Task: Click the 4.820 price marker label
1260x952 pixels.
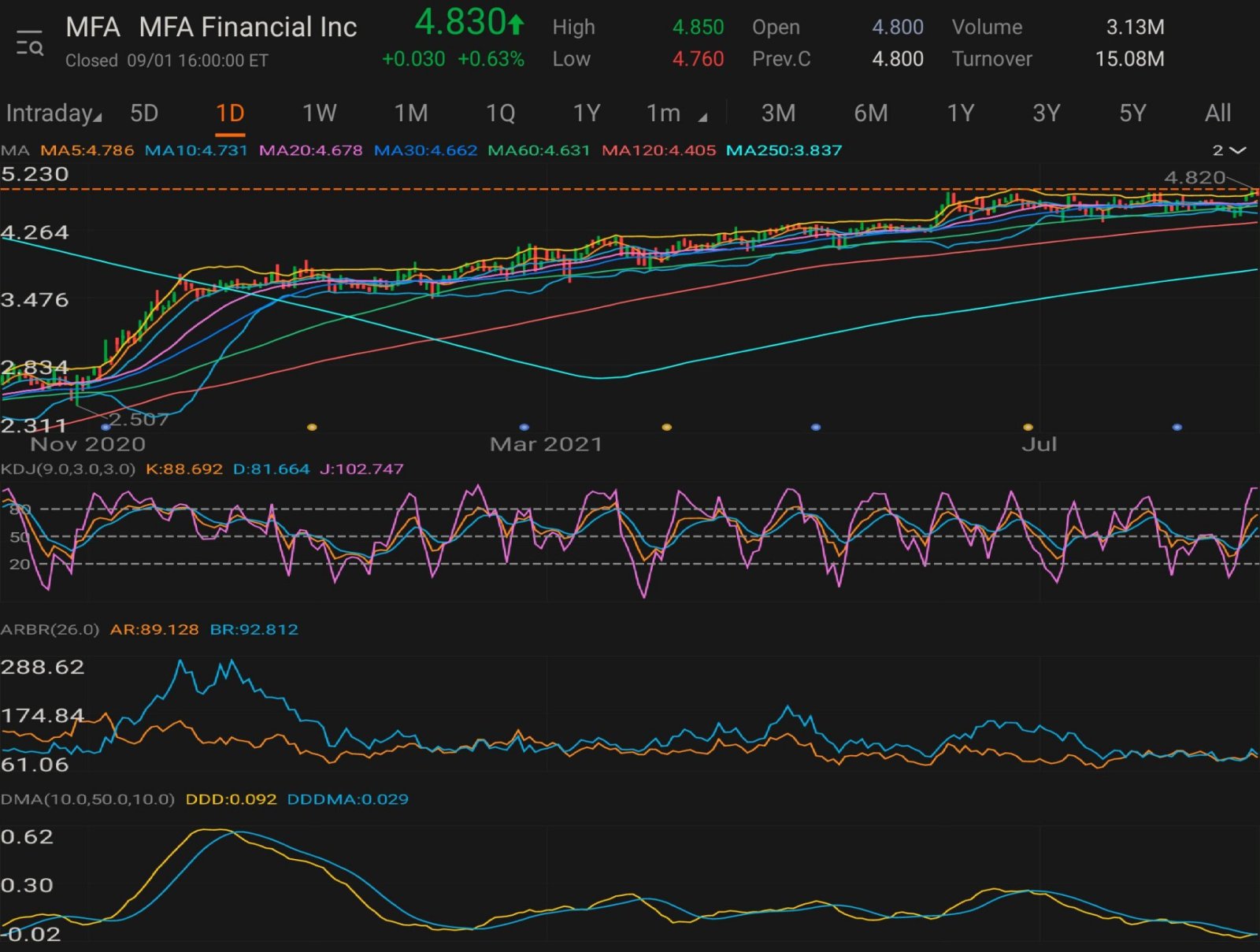Action: click(1195, 177)
